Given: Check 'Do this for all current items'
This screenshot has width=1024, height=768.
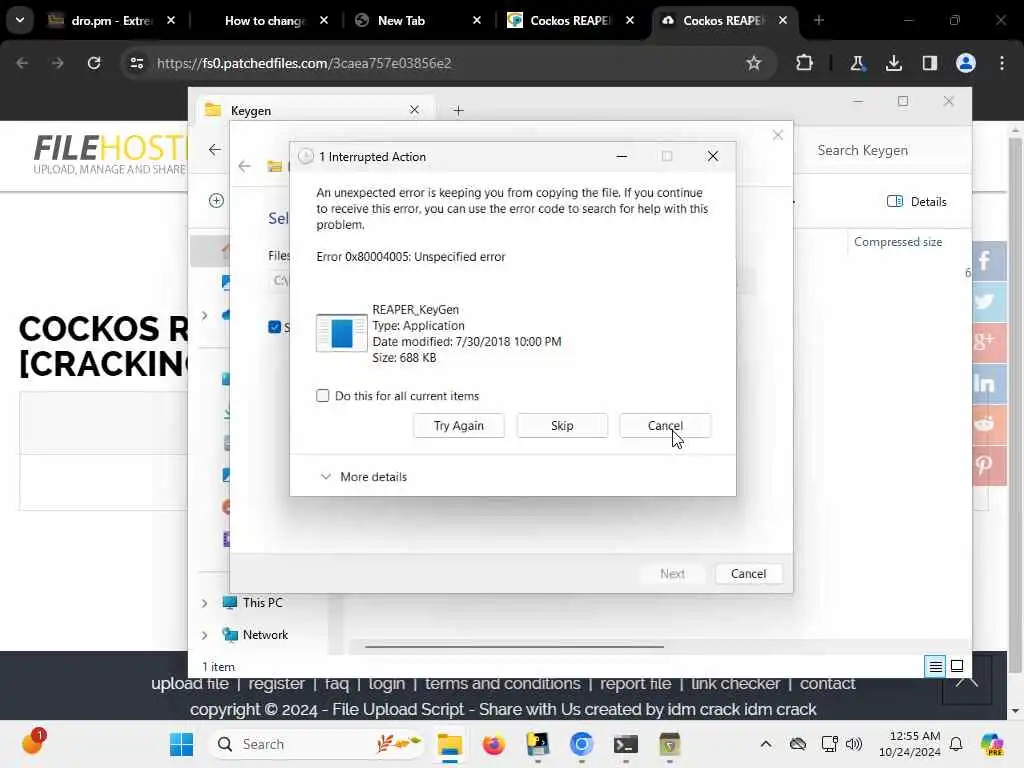Looking at the screenshot, I should click(x=323, y=396).
